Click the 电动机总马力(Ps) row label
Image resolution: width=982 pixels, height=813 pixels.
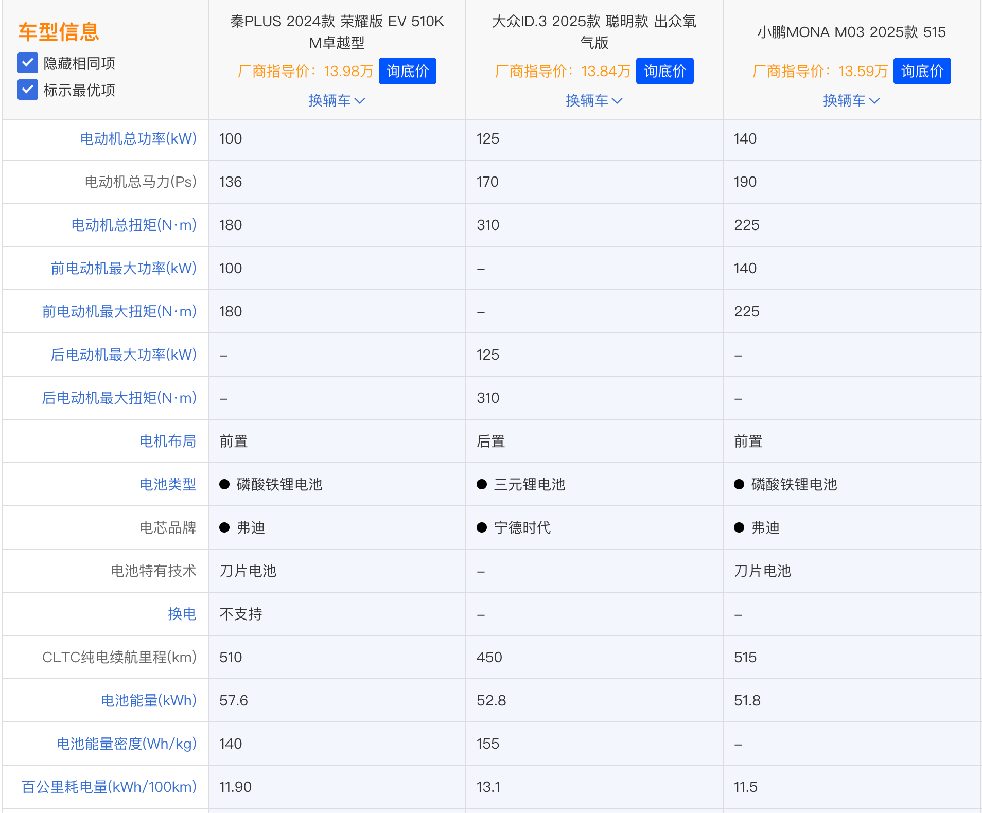point(140,182)
